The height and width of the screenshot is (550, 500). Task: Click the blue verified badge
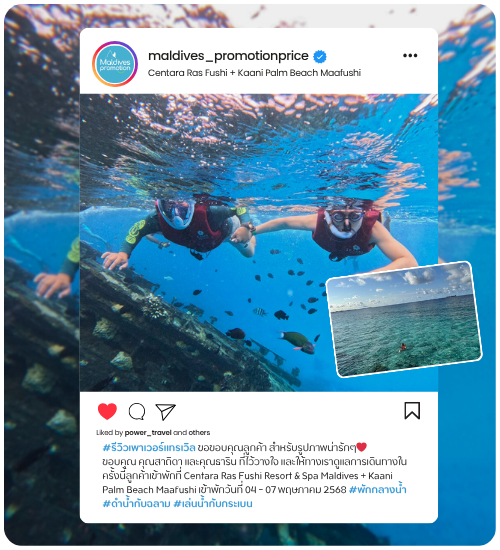coord(319,56)
